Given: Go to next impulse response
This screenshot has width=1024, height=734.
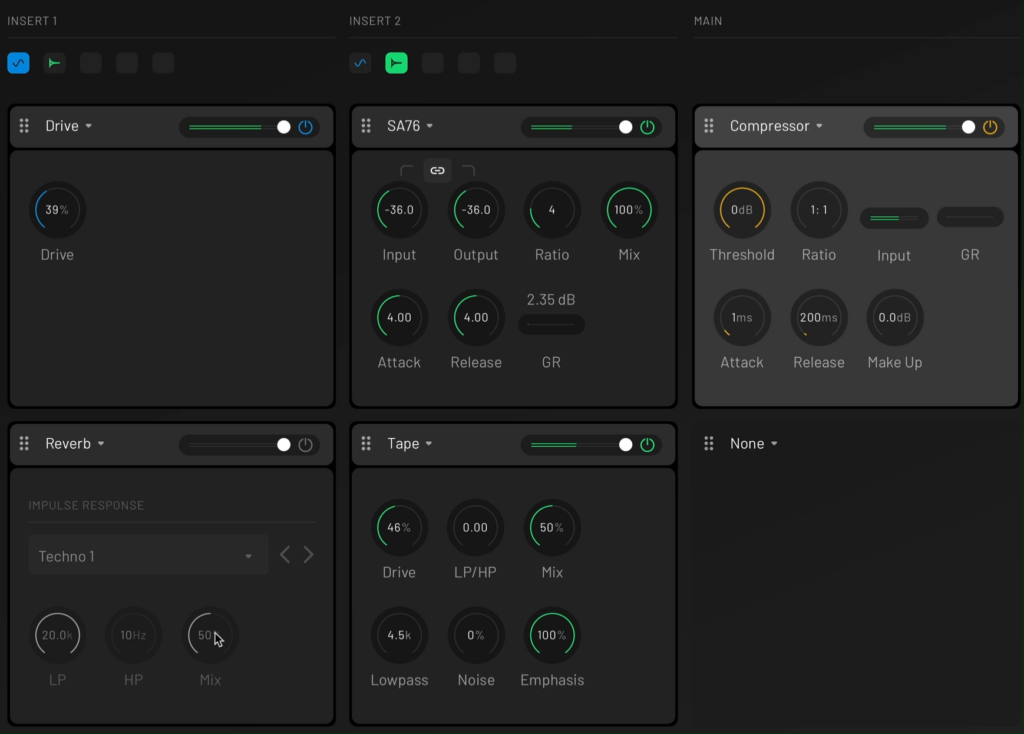Looking at the screenshot, I should point(309,555).
